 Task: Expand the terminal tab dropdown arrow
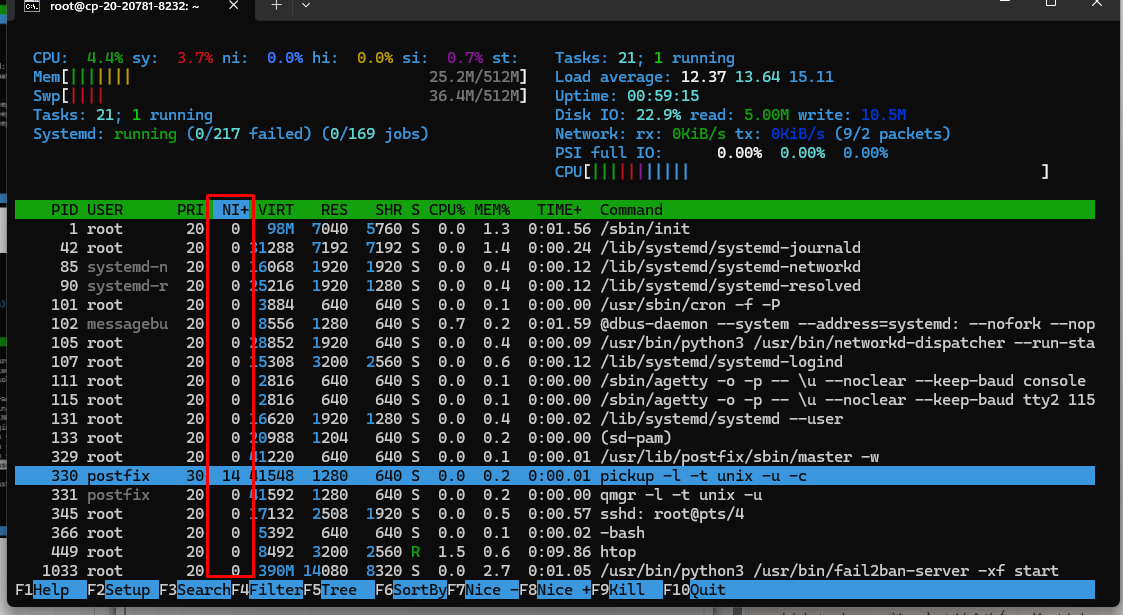pos(305,6)
